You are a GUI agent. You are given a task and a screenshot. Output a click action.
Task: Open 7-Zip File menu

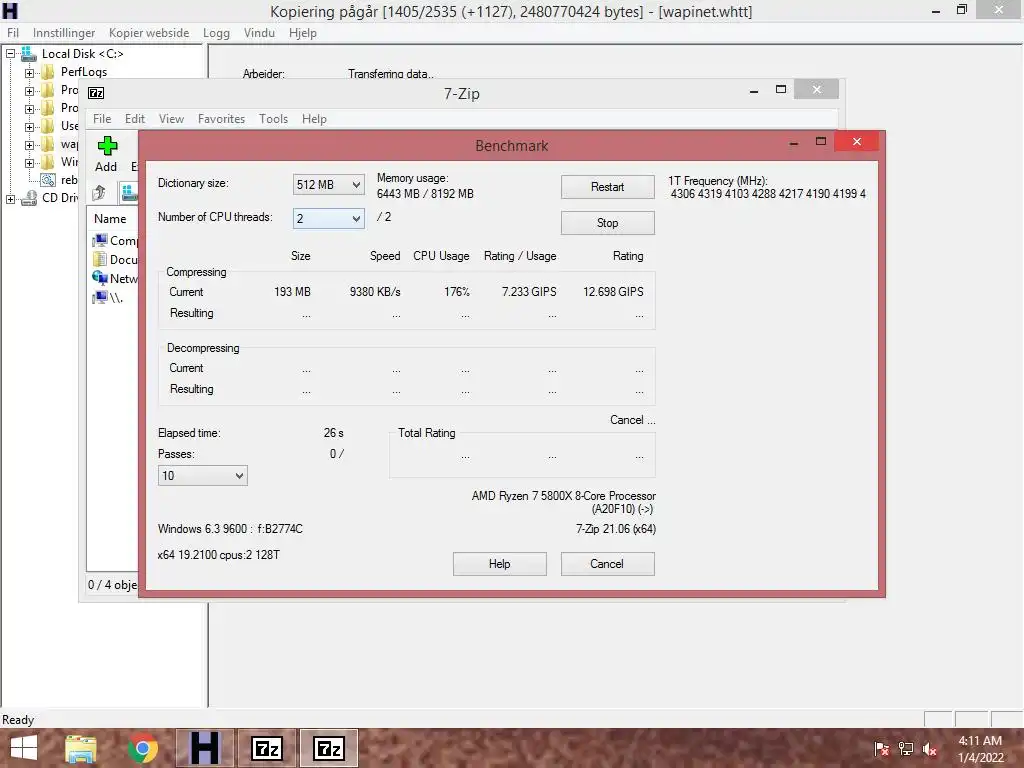pyautogui.click(x=102, y=119)
